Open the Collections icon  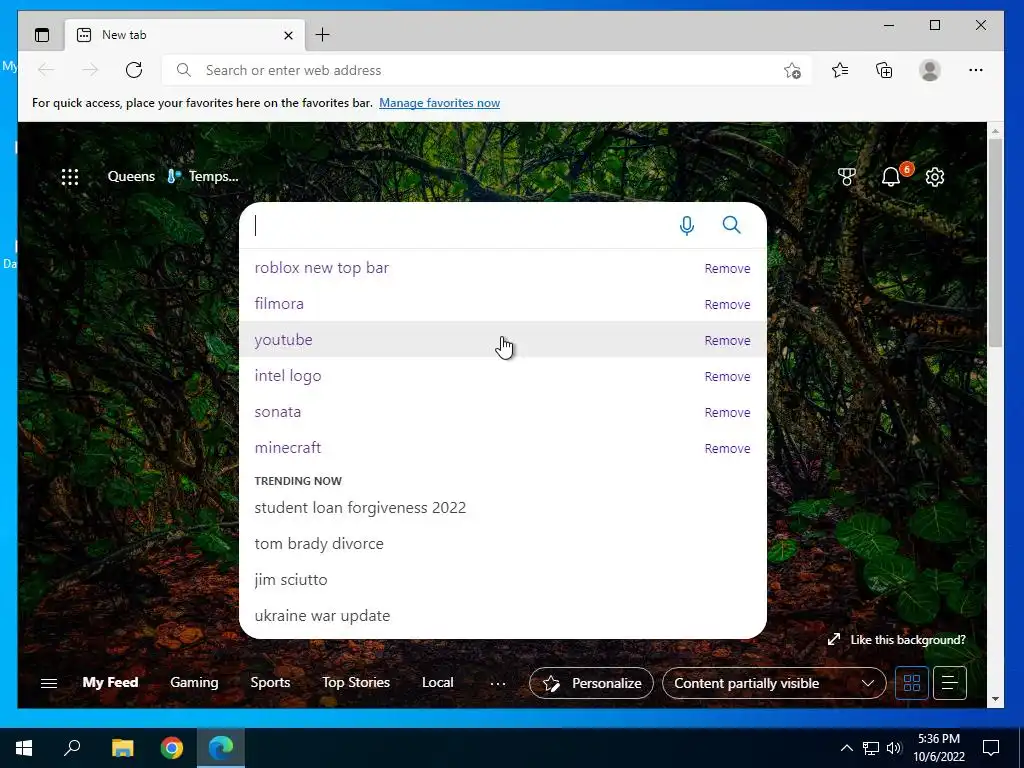point(884,70)
